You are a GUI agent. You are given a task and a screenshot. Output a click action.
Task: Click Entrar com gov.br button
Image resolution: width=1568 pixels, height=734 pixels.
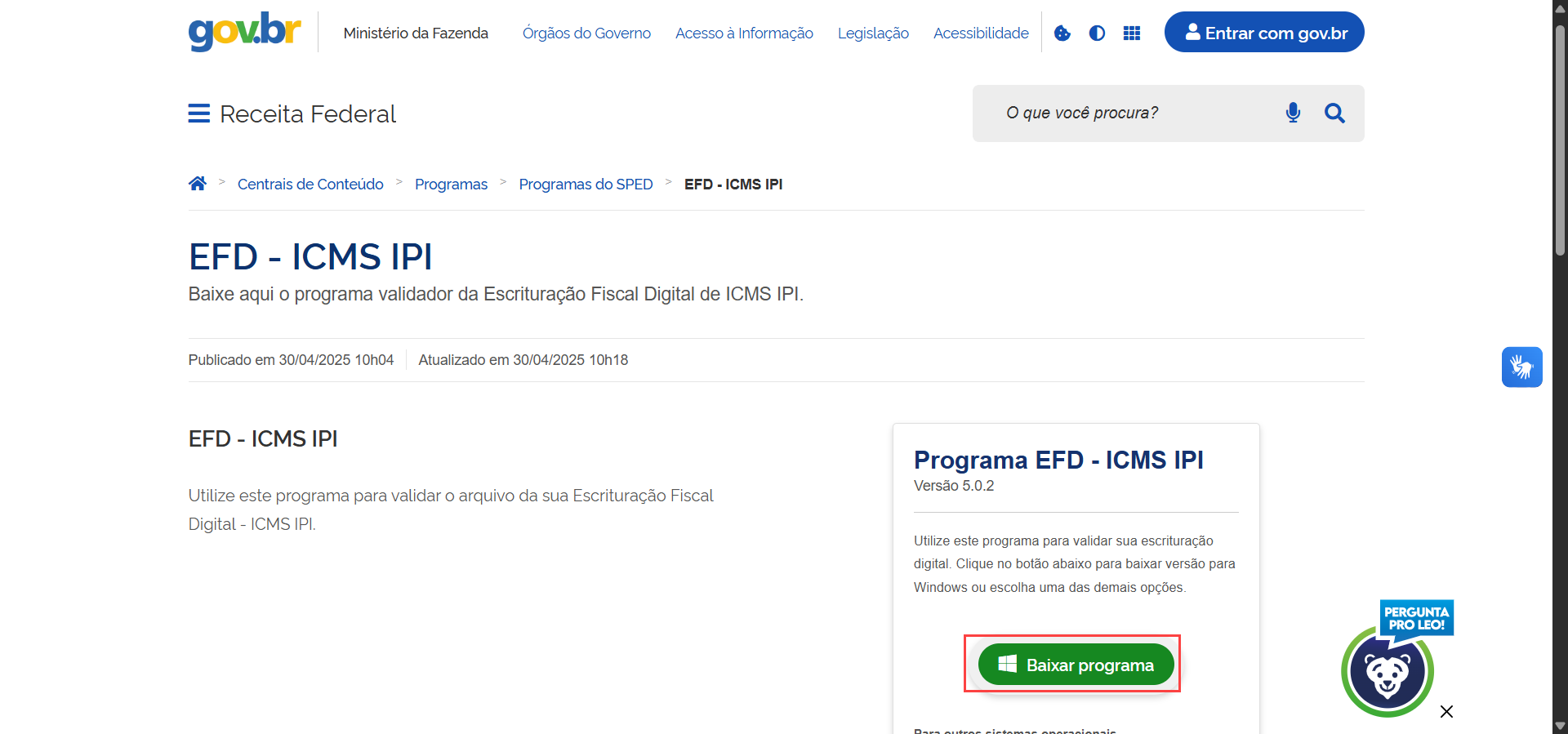(1264, 33)
